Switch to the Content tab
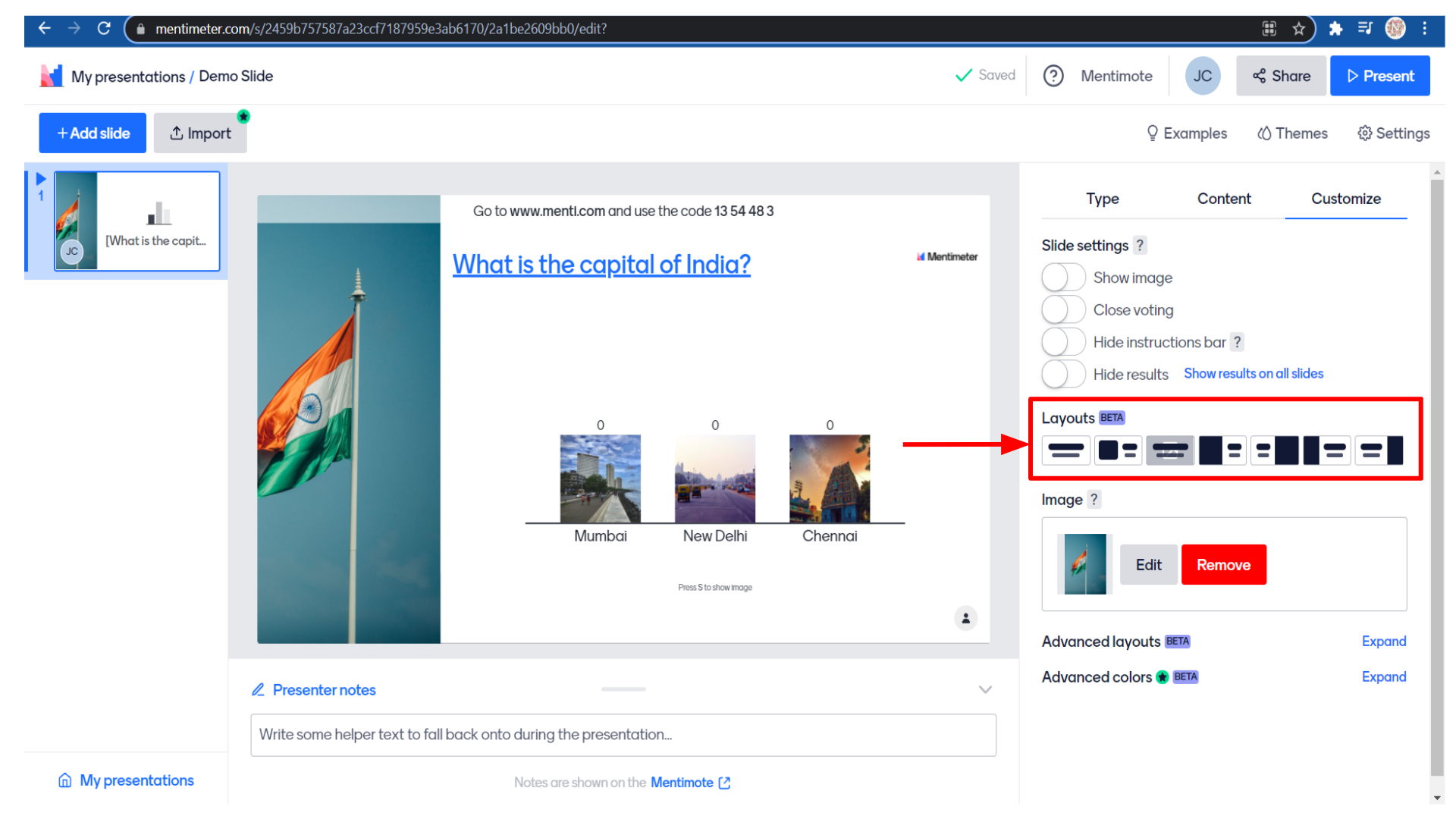The height and width of the screenshot is (819, 1456). (x=1223, y=199)
